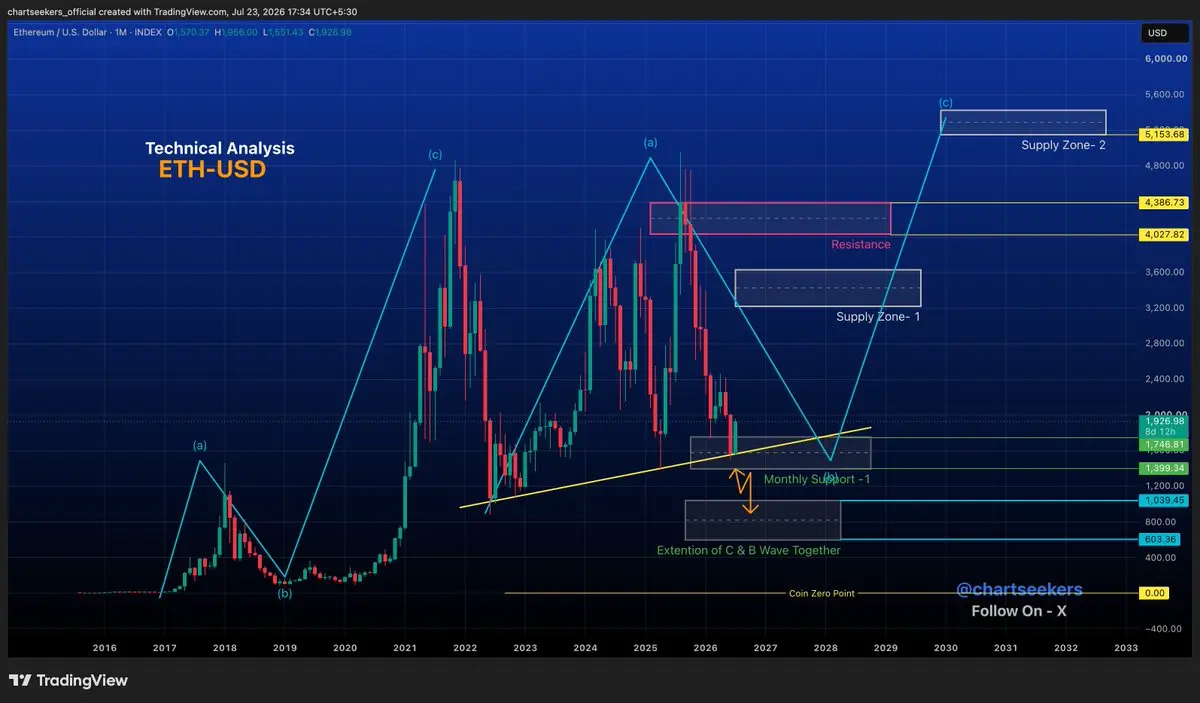Select the Extention of C & B Wave Together text
This screenshot has height=703, width=1200.
coord(748,550)
